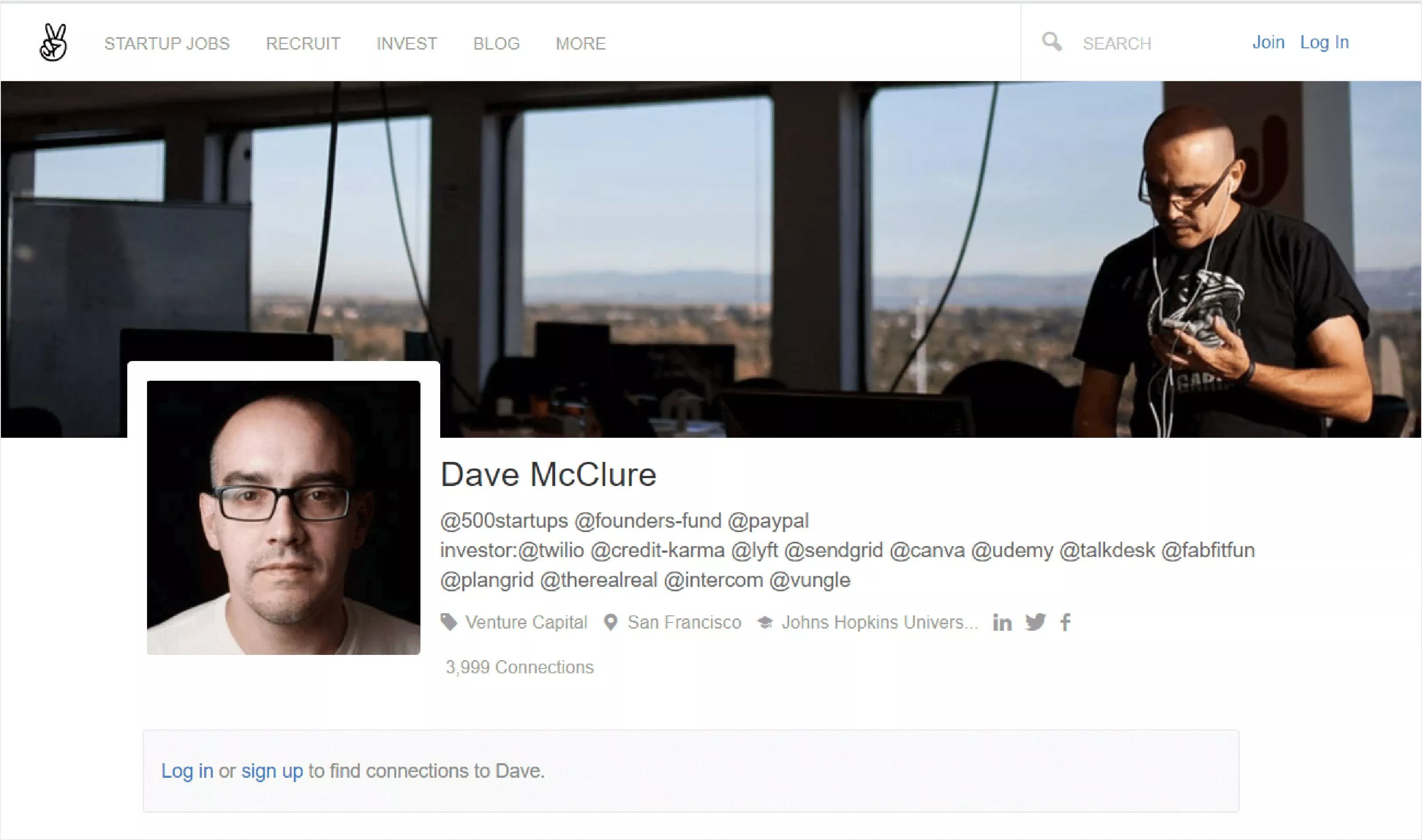Viewport: 1422px width, 840px height.
Task: Click 'Log in' in the connections box
Action: [x=187, y=771]
